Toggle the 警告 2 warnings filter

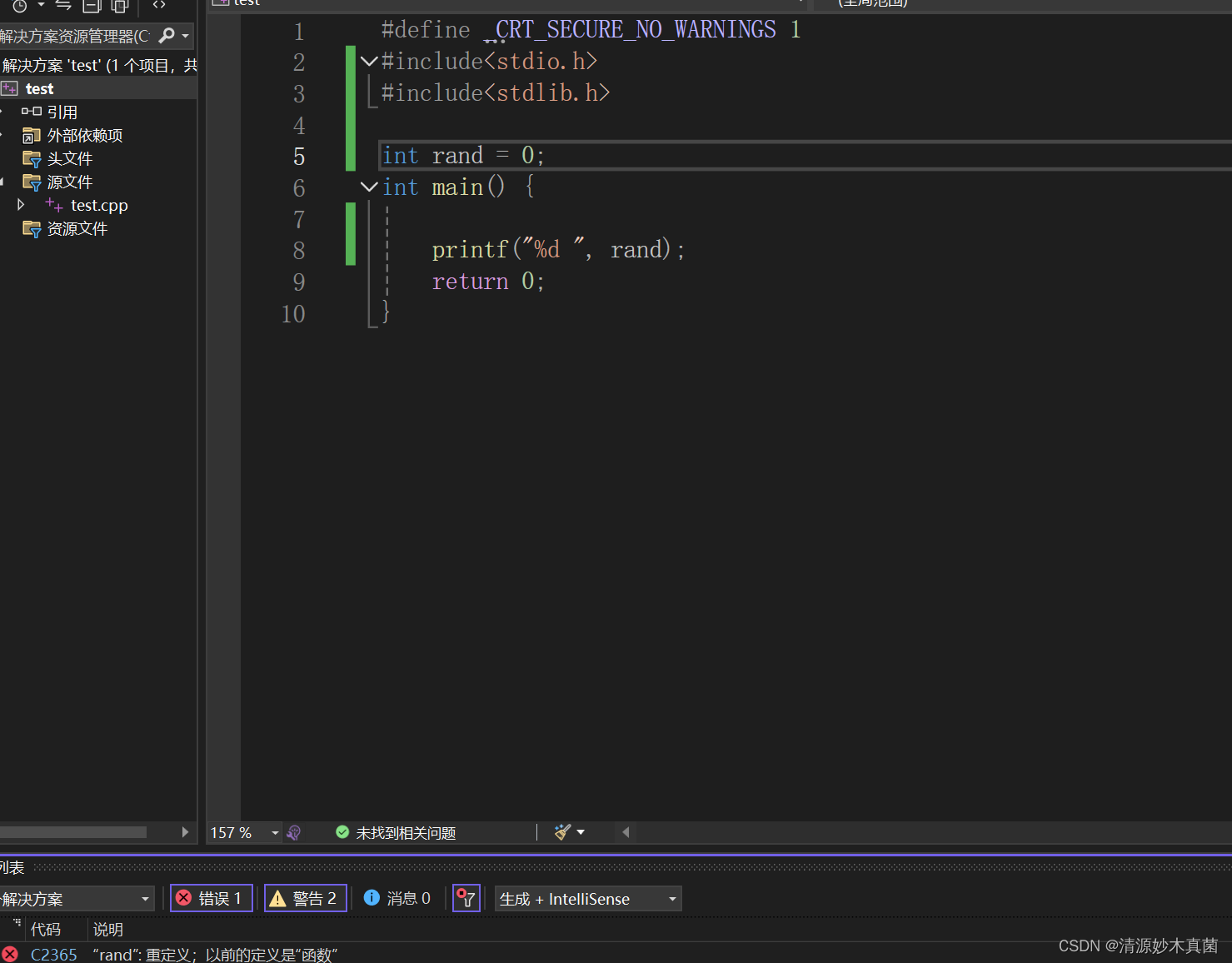tap(306, 898)
